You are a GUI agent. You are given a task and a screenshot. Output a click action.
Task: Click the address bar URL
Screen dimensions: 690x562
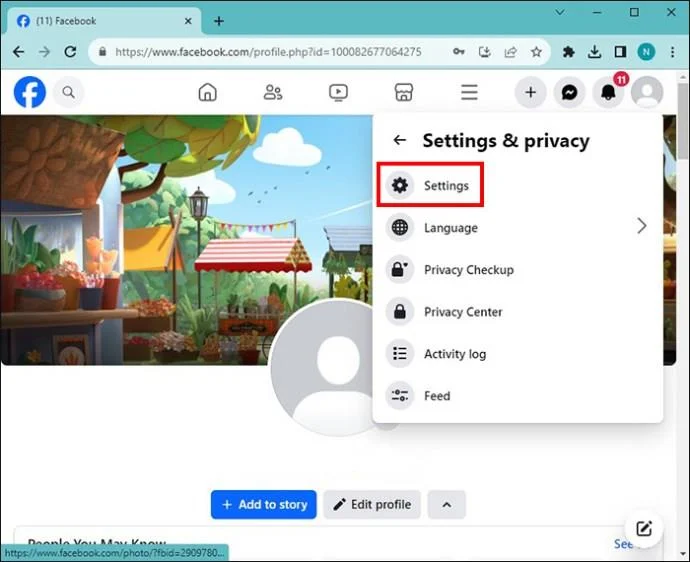[x=268, y=52]
